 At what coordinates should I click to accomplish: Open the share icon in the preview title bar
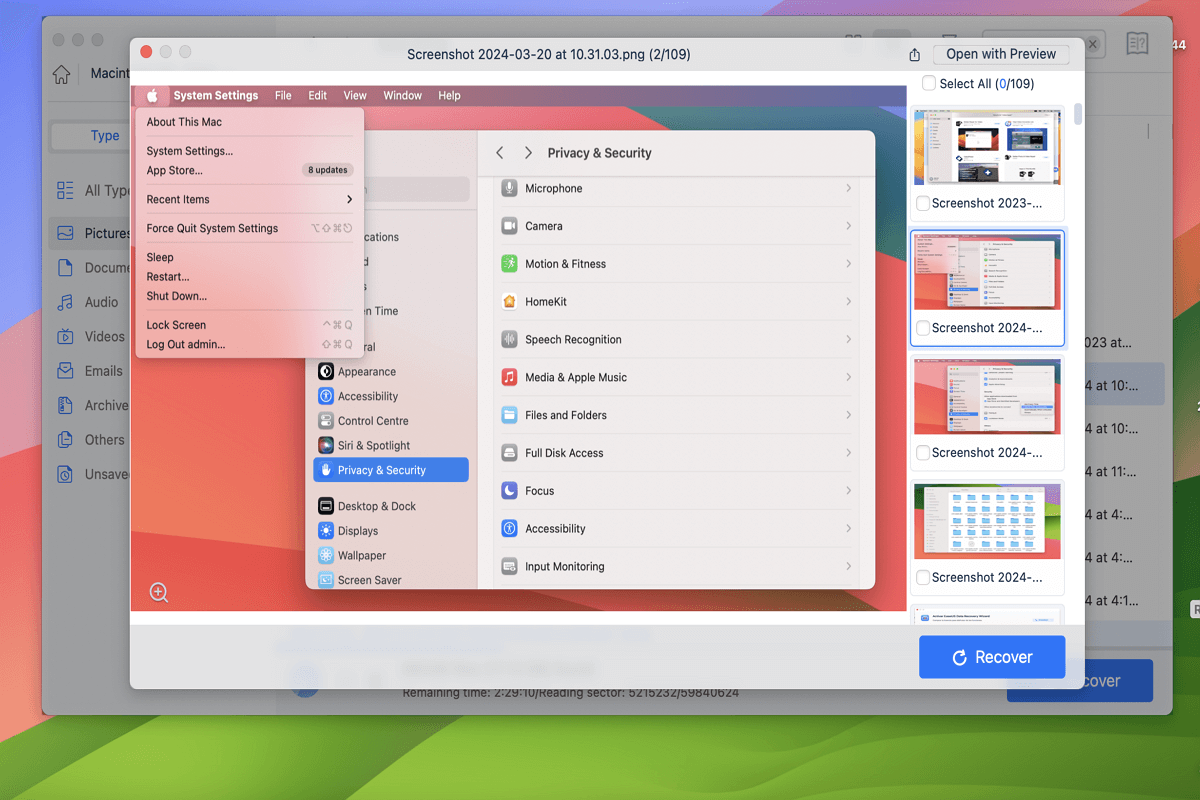point(914,54)
